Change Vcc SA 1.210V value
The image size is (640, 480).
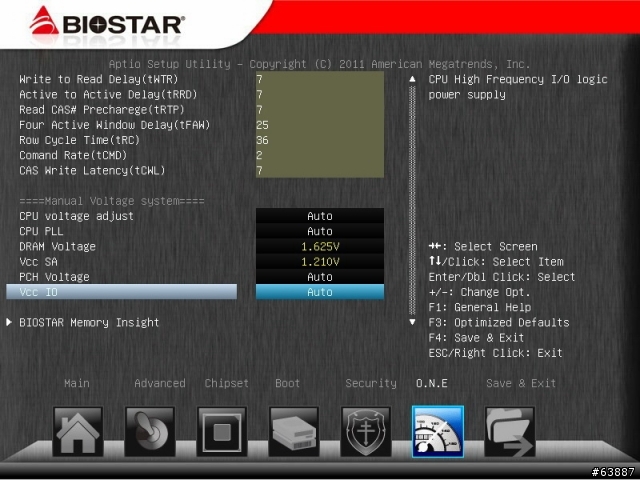click(320, 262)
